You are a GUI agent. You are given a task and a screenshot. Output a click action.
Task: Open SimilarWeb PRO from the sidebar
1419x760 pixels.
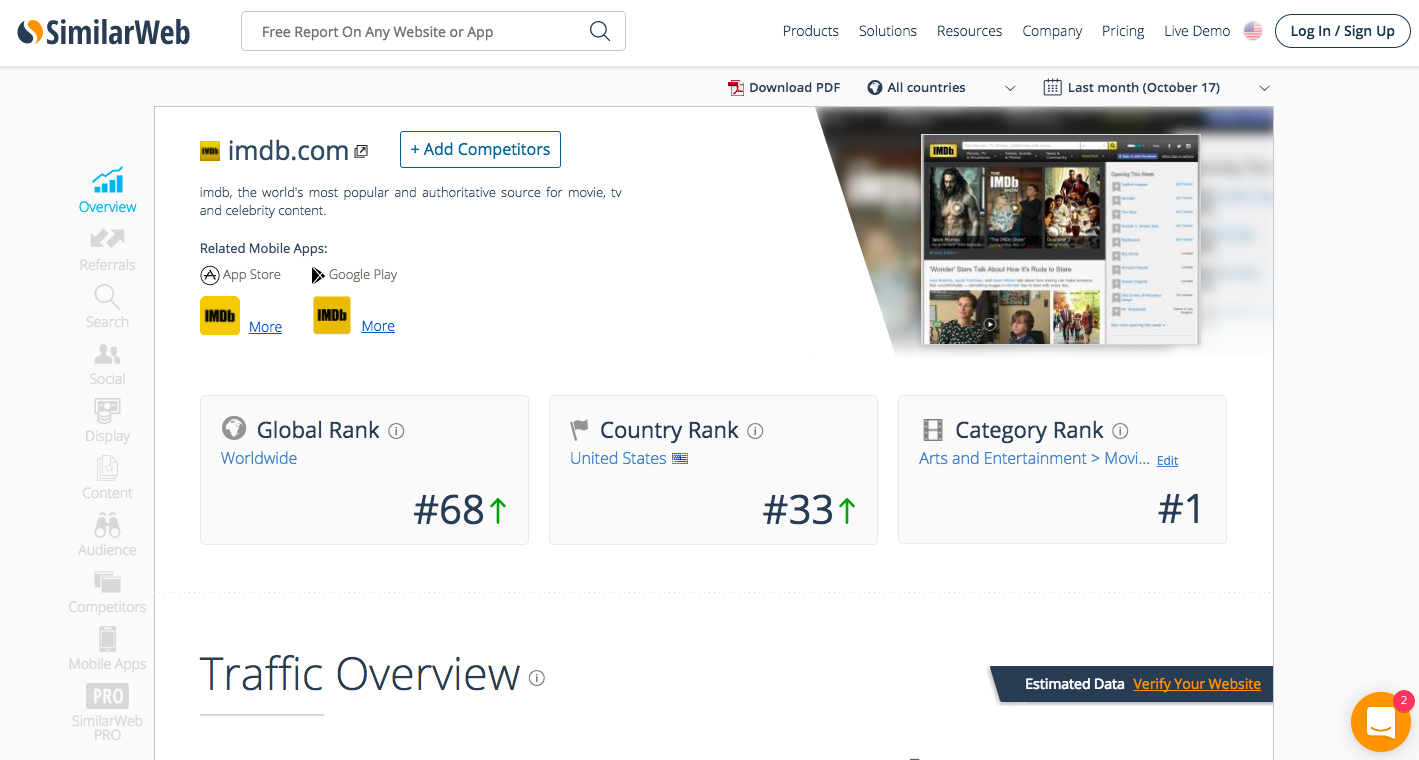(107, 695)
